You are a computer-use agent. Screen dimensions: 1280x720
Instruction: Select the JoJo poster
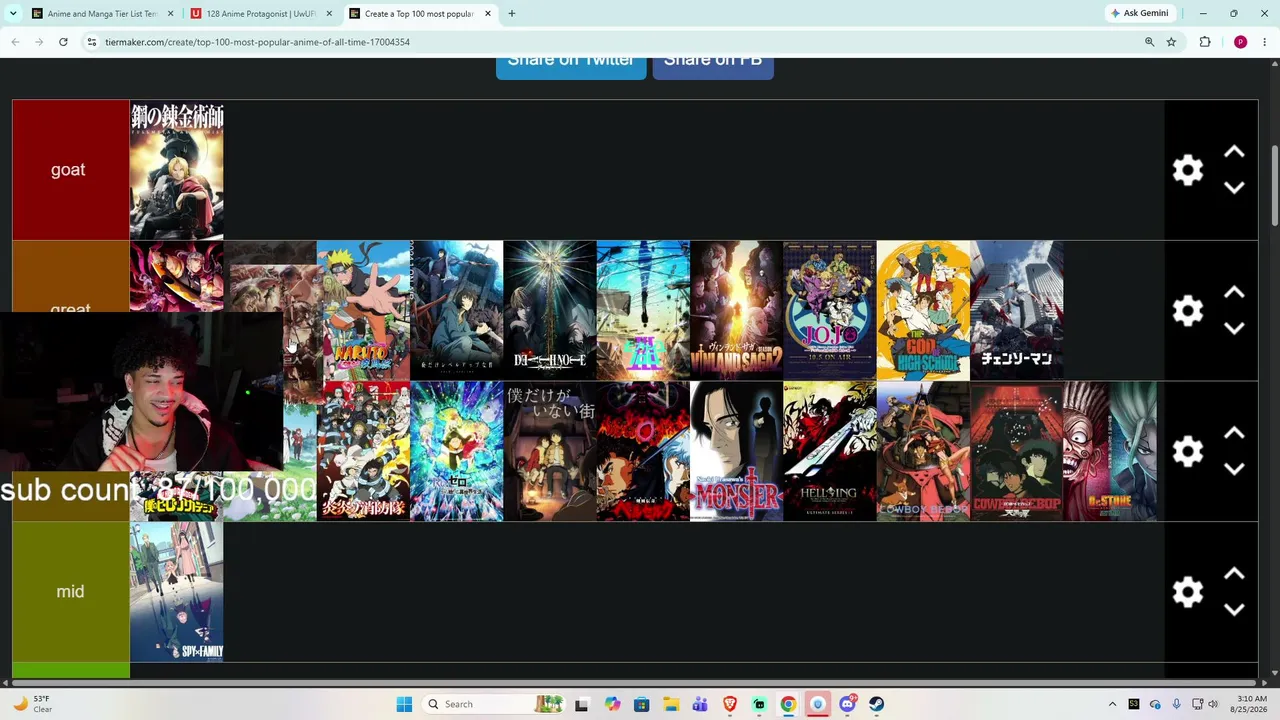tap(830, 311)
